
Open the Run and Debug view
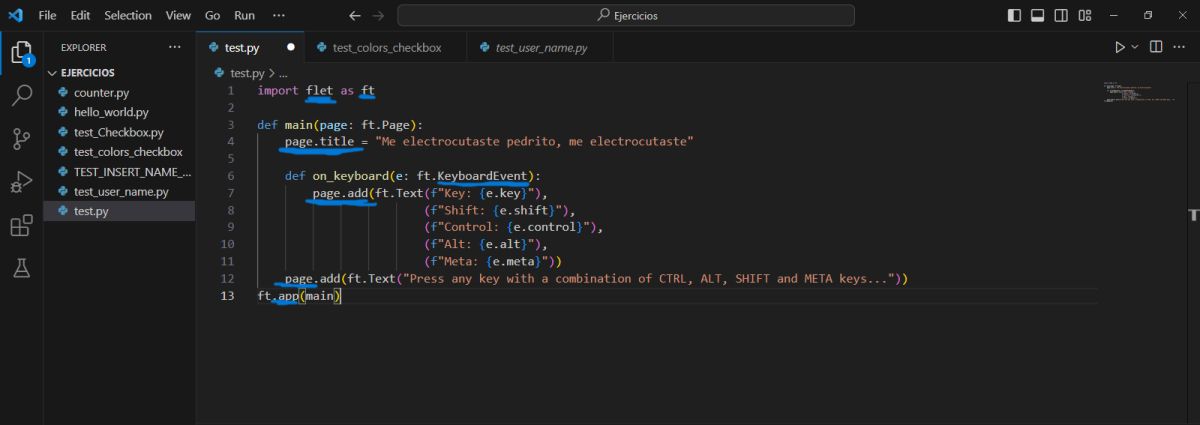pyautogui.click(x=21, y=182)
